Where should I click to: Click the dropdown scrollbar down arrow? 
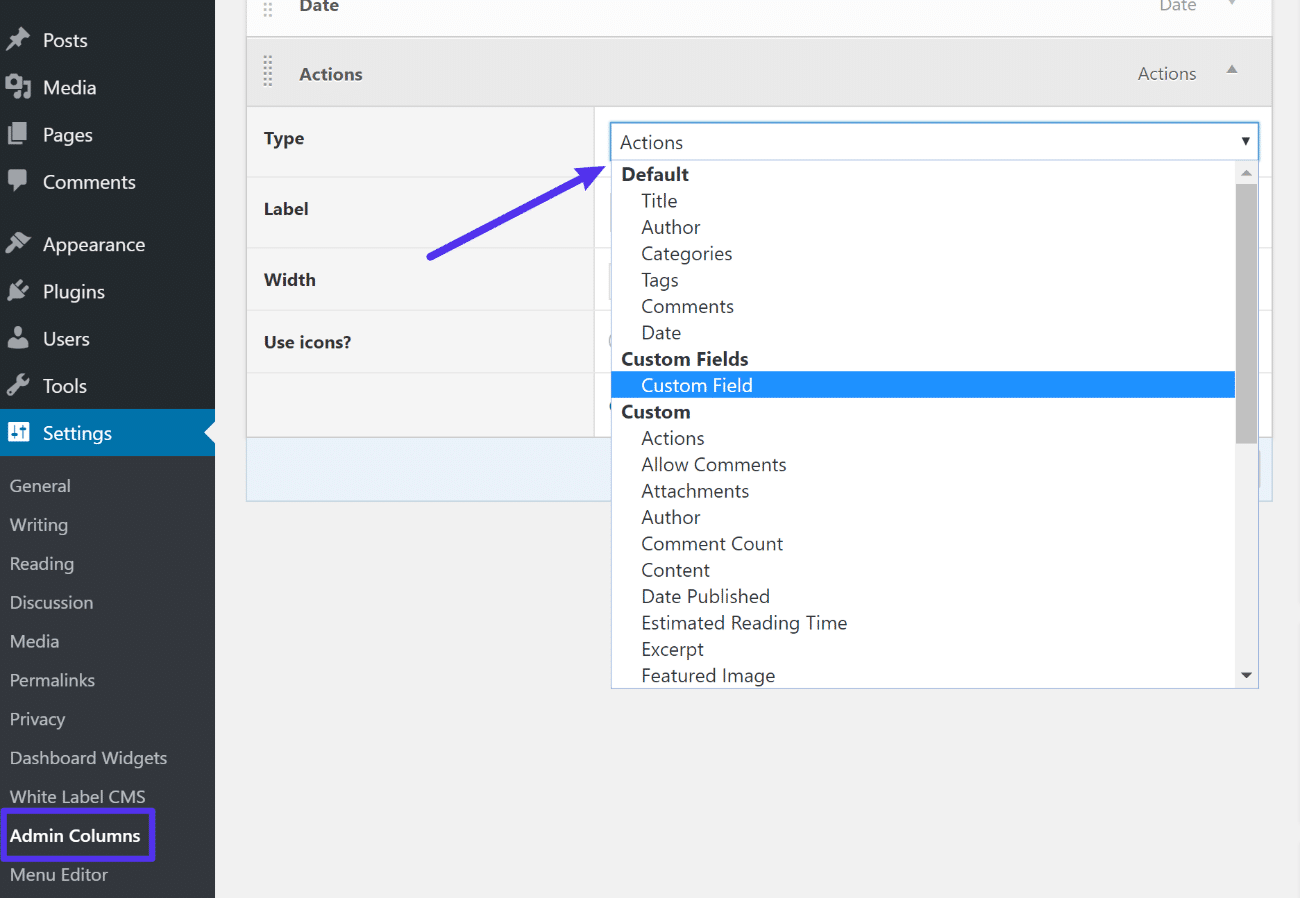click(x=1246, y=674)
